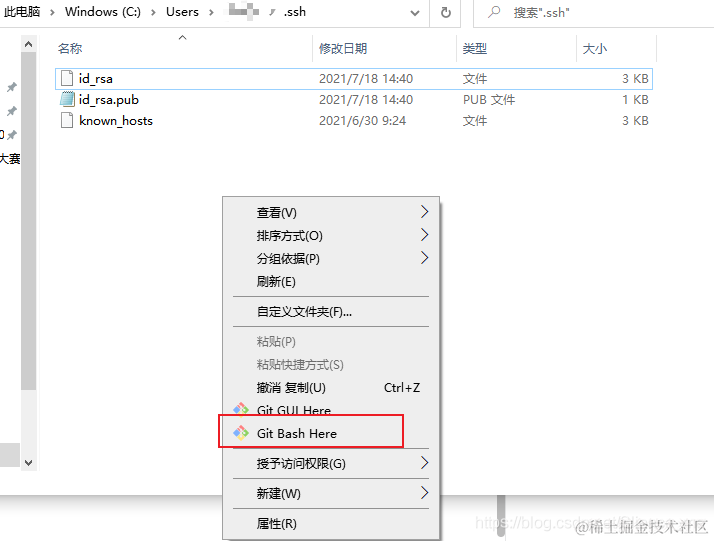Viewport: 714px width, 541px height.
Task: Choose 刷新(E) in context menu
Action: tap(331, 282)
